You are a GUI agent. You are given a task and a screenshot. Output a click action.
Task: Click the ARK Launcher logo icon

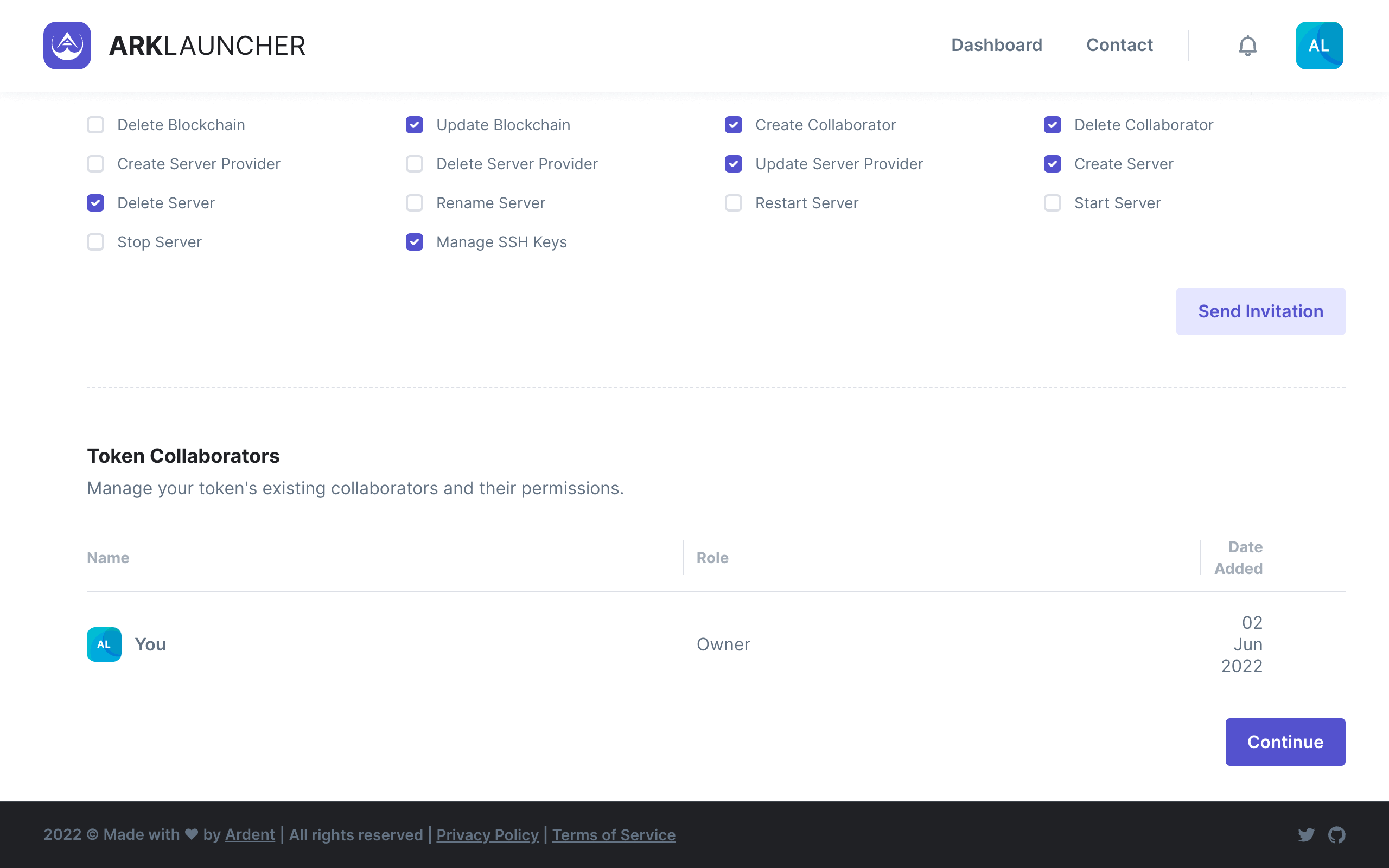point(67,46)
